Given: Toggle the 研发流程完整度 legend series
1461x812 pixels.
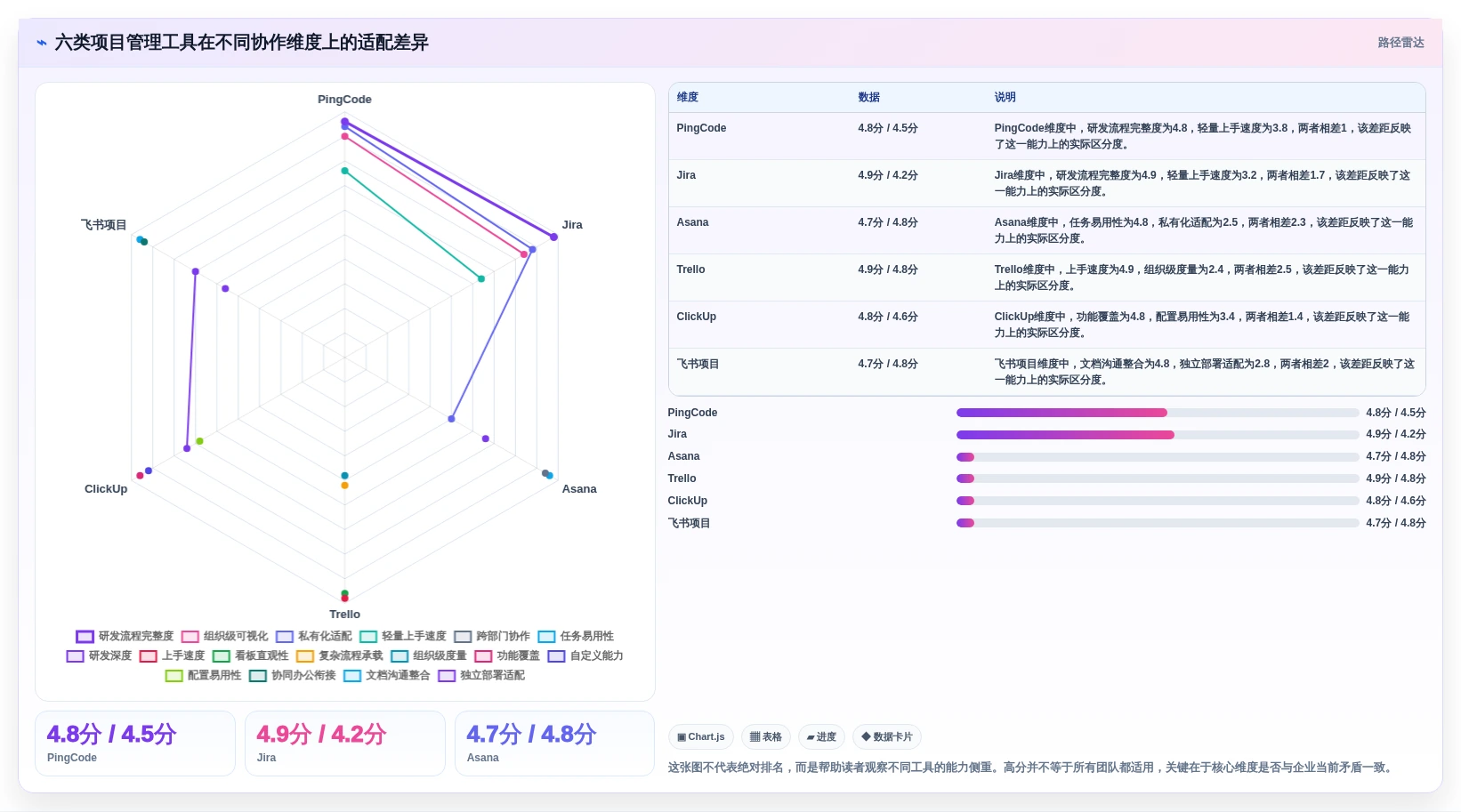Looking at the screenshot, I should point(125,636).
